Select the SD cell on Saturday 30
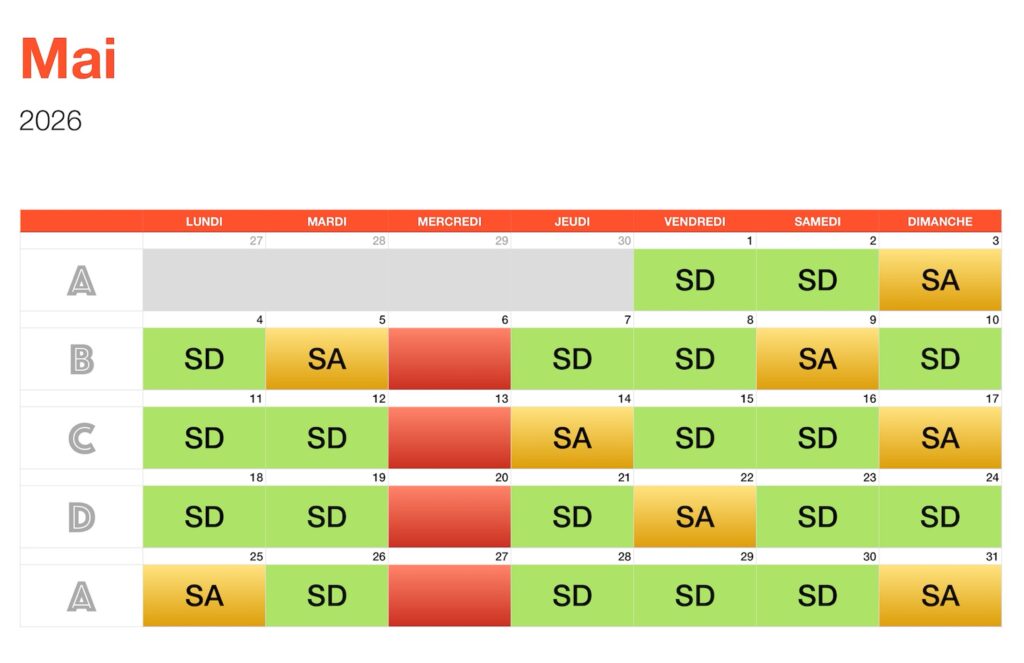 click(818, 596)
